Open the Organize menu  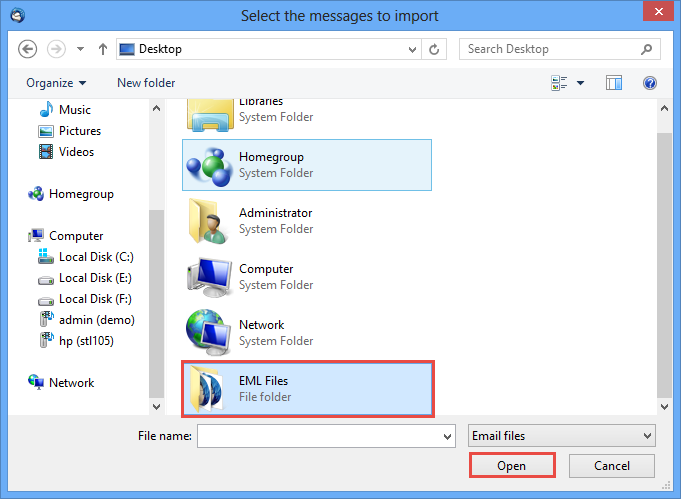click(x=56, y=83)
